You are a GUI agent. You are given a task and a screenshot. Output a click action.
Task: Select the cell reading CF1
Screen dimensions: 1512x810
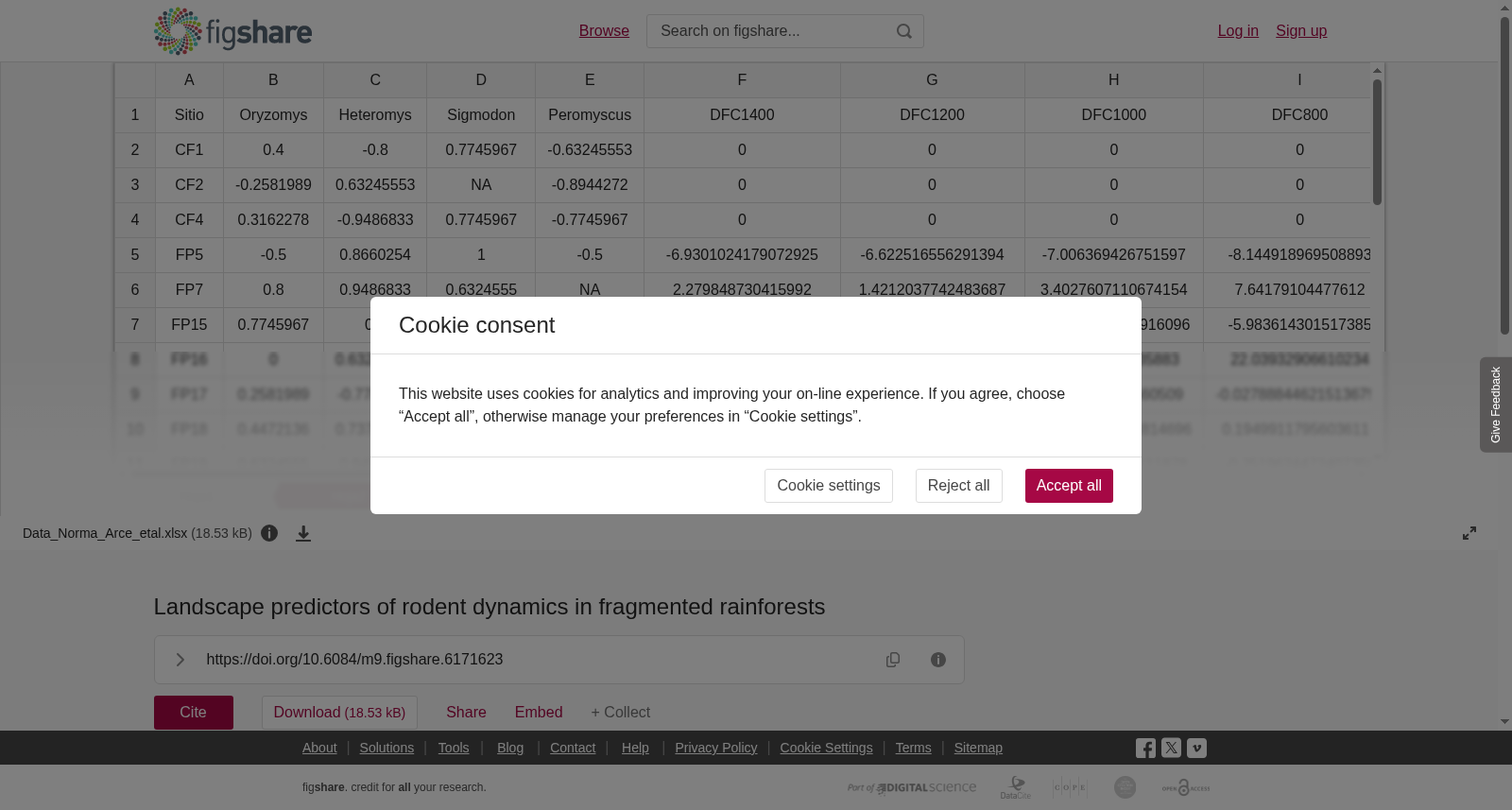pyautogui.click(x=189, y=150)
